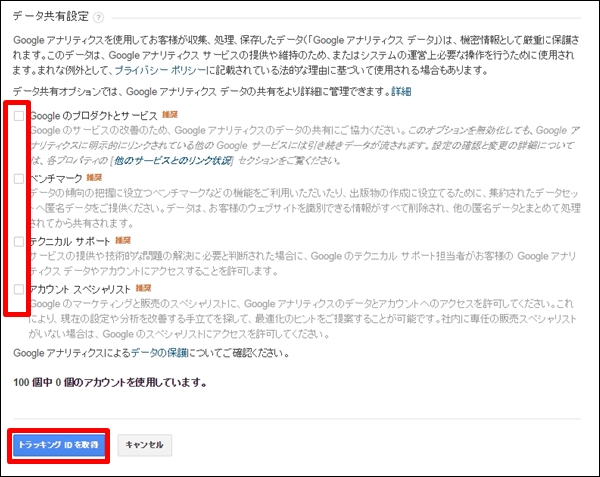Enable the Google のプロダクトとサービス checkbox
Screen dimensions: 600x477
19,116
